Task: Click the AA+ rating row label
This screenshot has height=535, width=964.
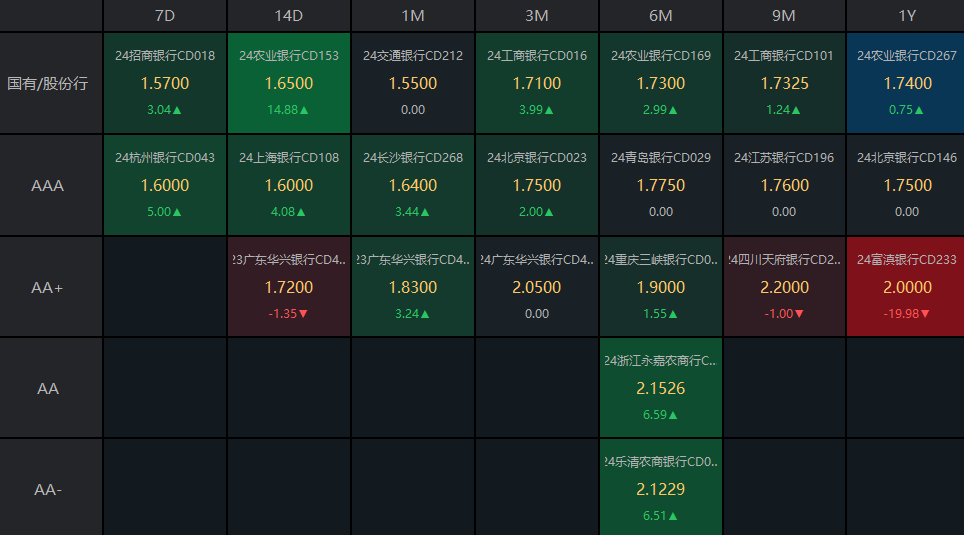Action: (48, 287)
